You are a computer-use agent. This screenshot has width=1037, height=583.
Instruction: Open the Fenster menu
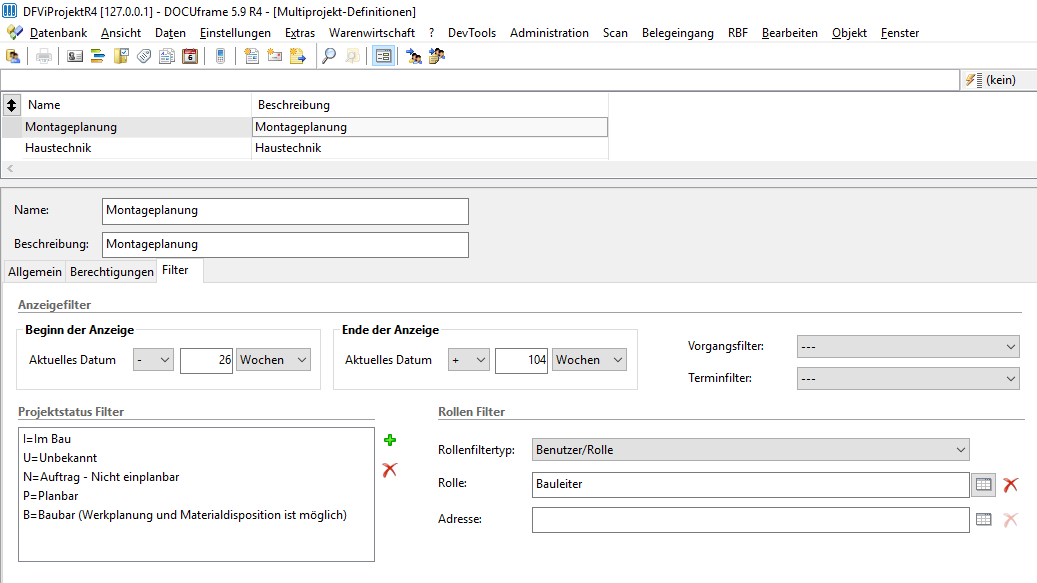tap(899, 32)
